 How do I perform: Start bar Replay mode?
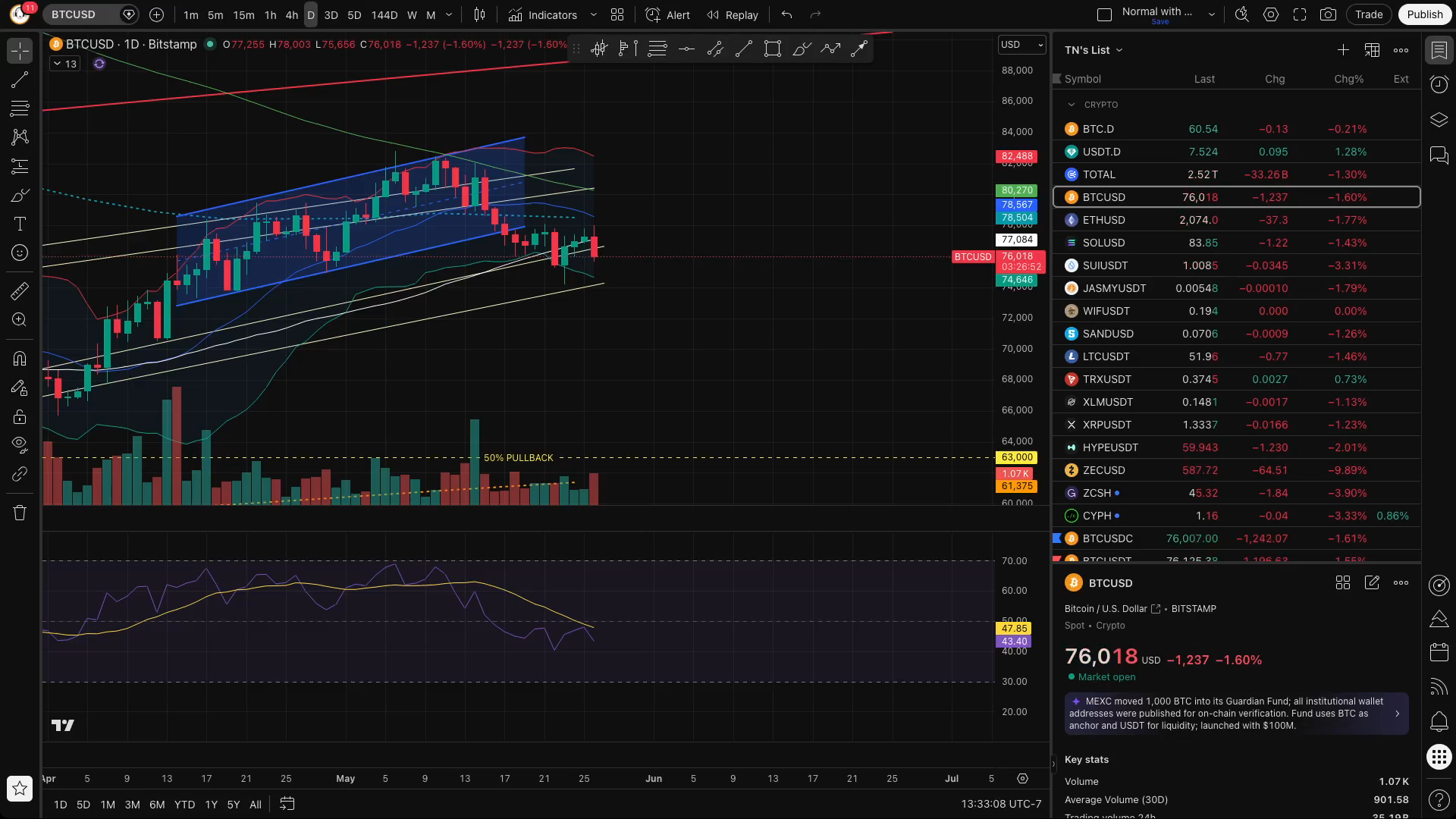tap(732, 14)
